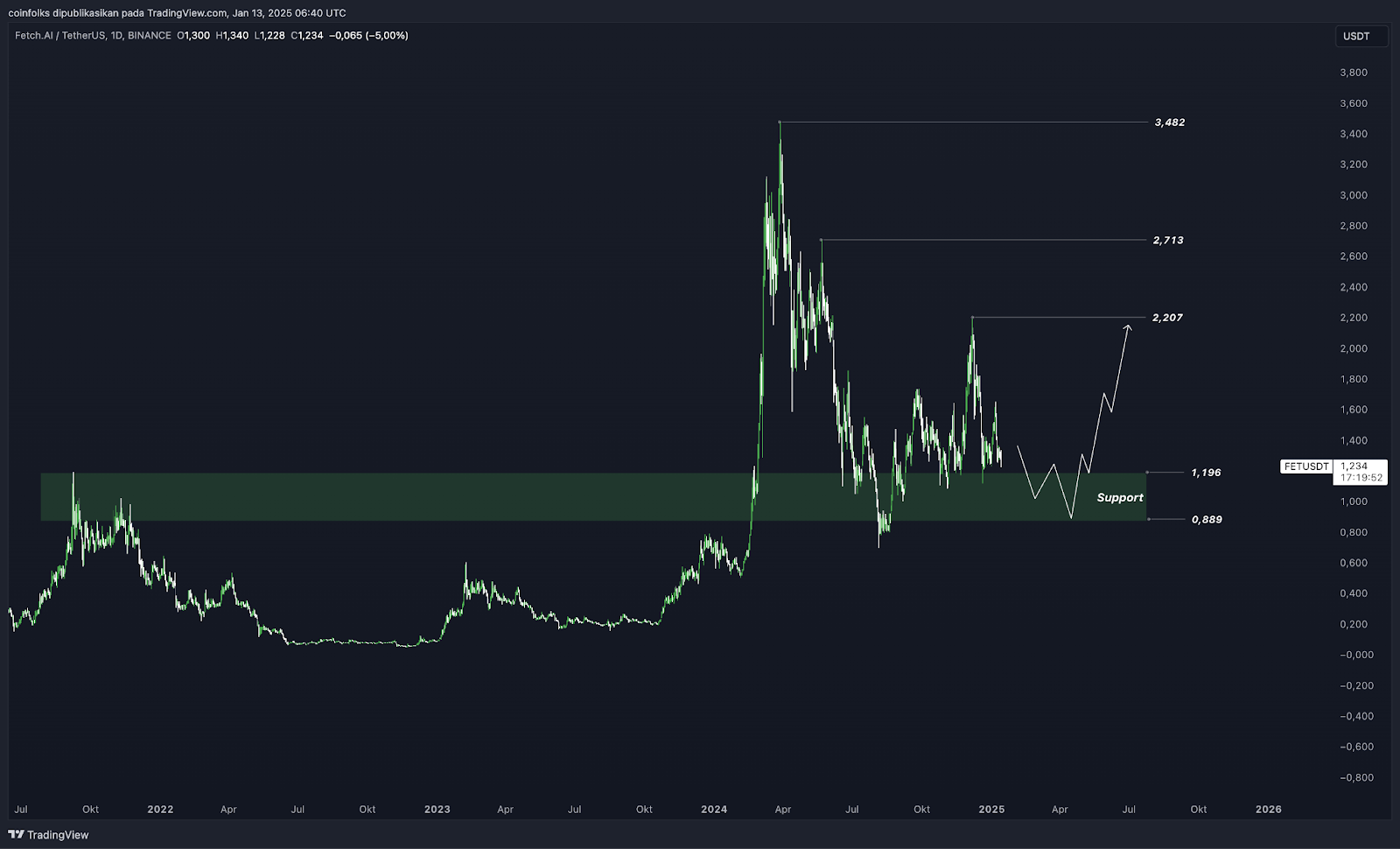Click the 2023 year label on time axis
This screenshot has width=1400, height=849.
[x=437, y=810]
